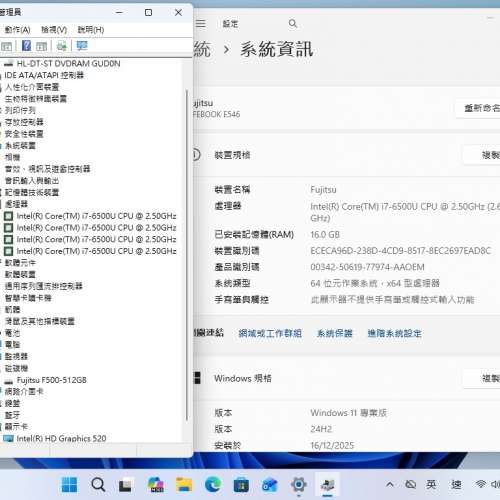Select 音效、視訊及遊戲控制器 category
This screenshot has height=500, width=500.
click(47, 169)
